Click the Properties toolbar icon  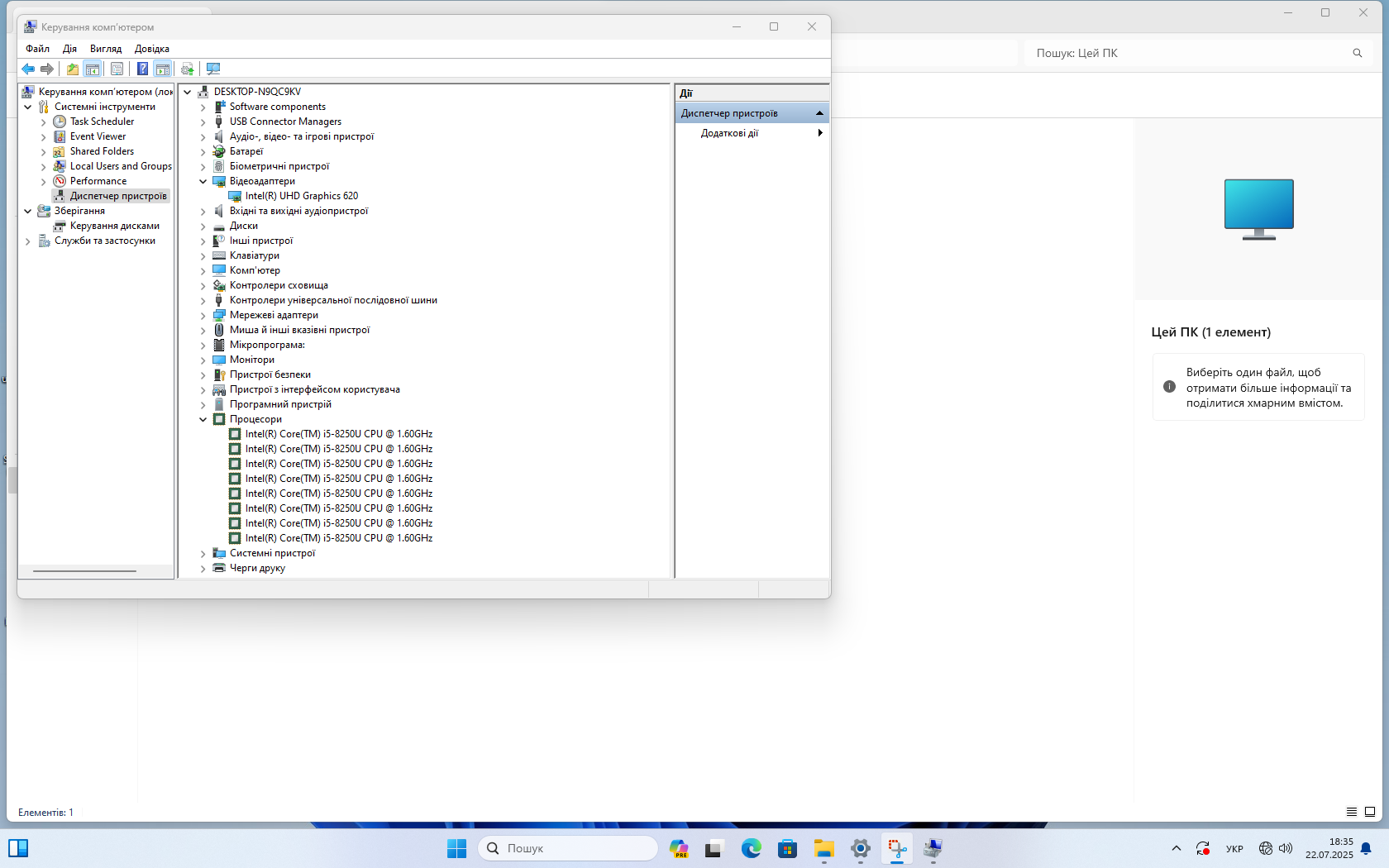pyautogui.click(x=117, y=69)
